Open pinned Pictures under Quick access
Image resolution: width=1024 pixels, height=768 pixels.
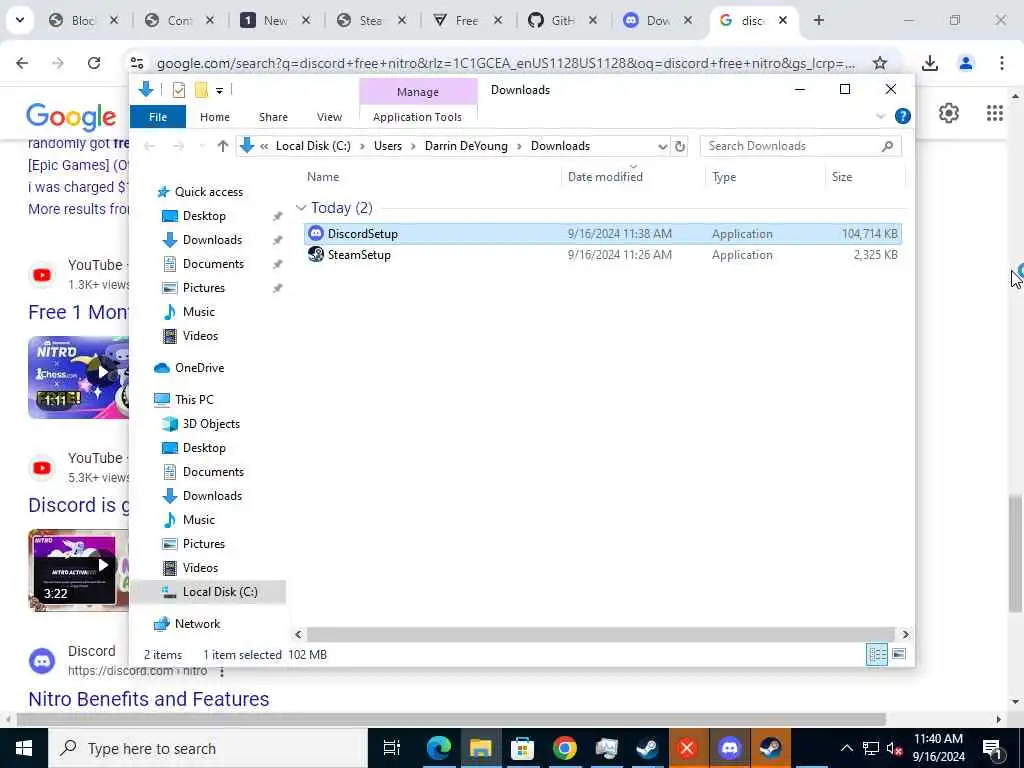pyautogui.click(x=203, y=288)
